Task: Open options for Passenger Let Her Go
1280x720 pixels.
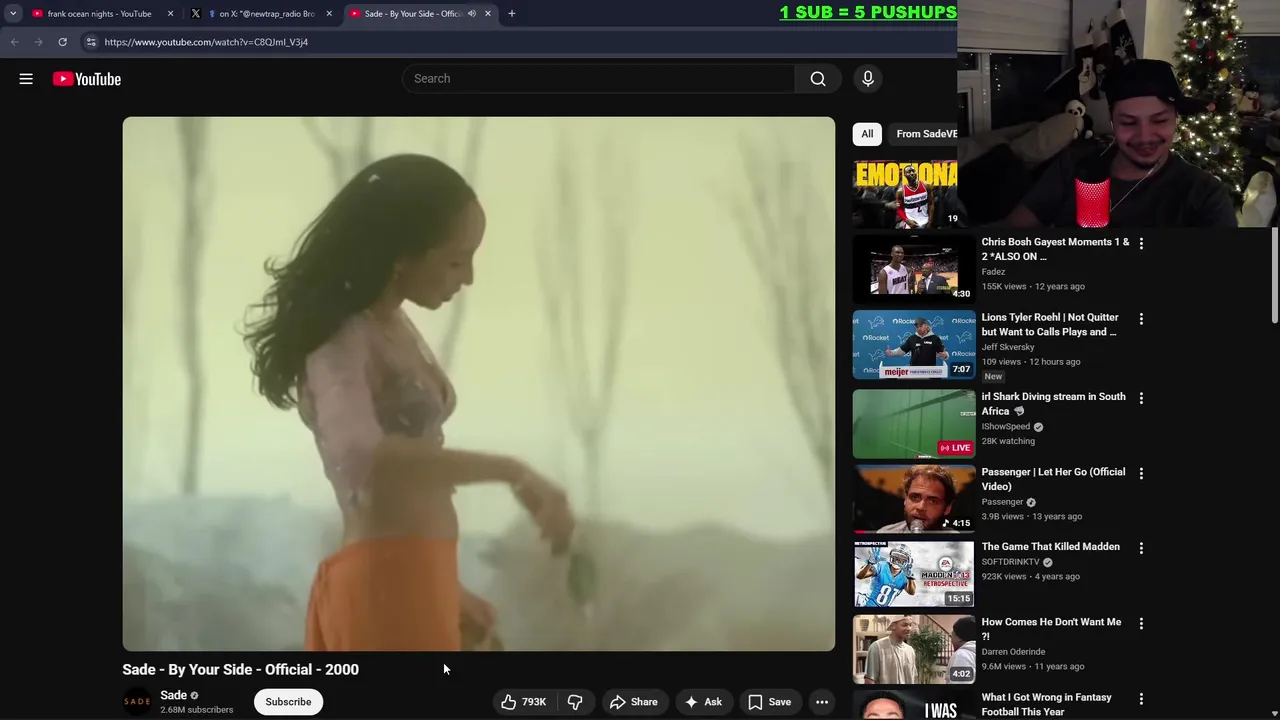Action: (1141, 473)
